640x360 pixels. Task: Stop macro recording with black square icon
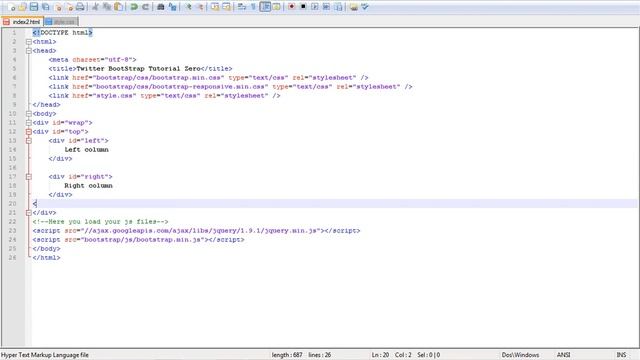[303, 7]
